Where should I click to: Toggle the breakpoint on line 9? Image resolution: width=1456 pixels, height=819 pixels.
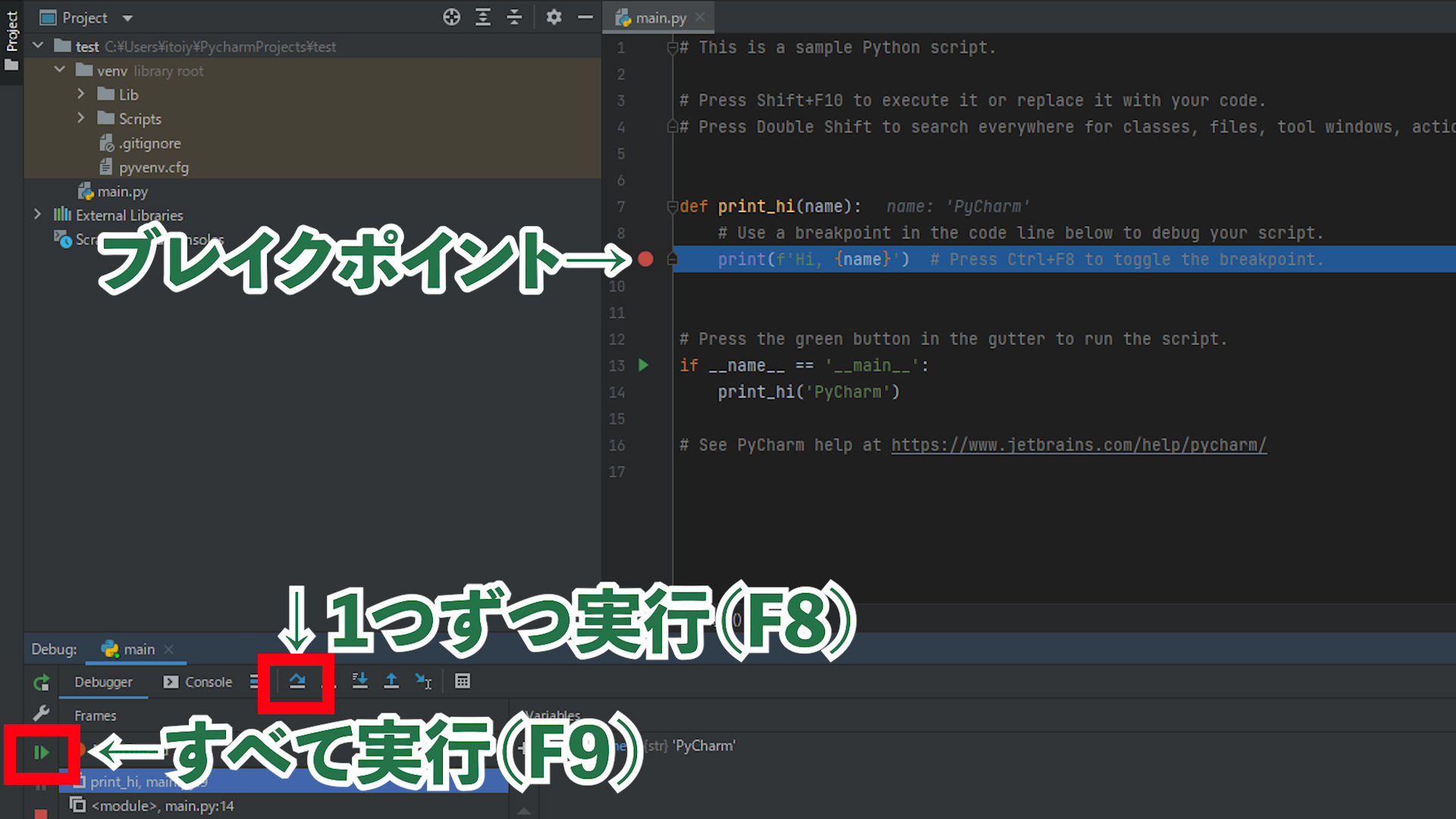[645, 259]
